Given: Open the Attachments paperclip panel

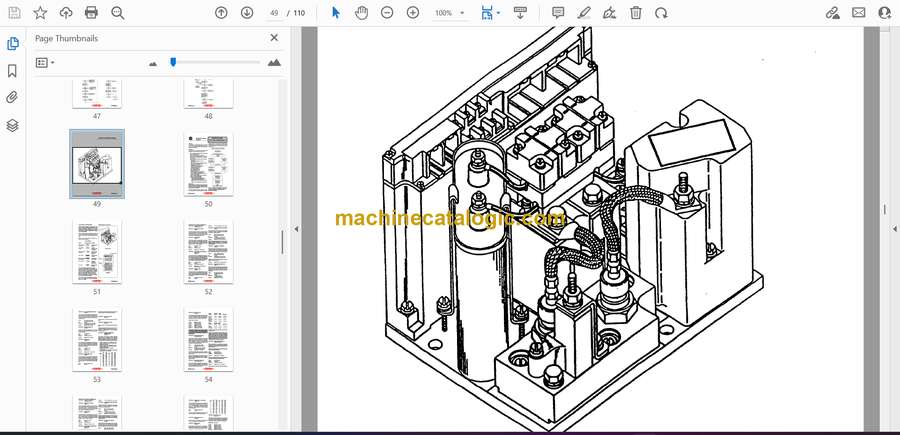Looking at the screenshot, I should [x=13, y=98].
